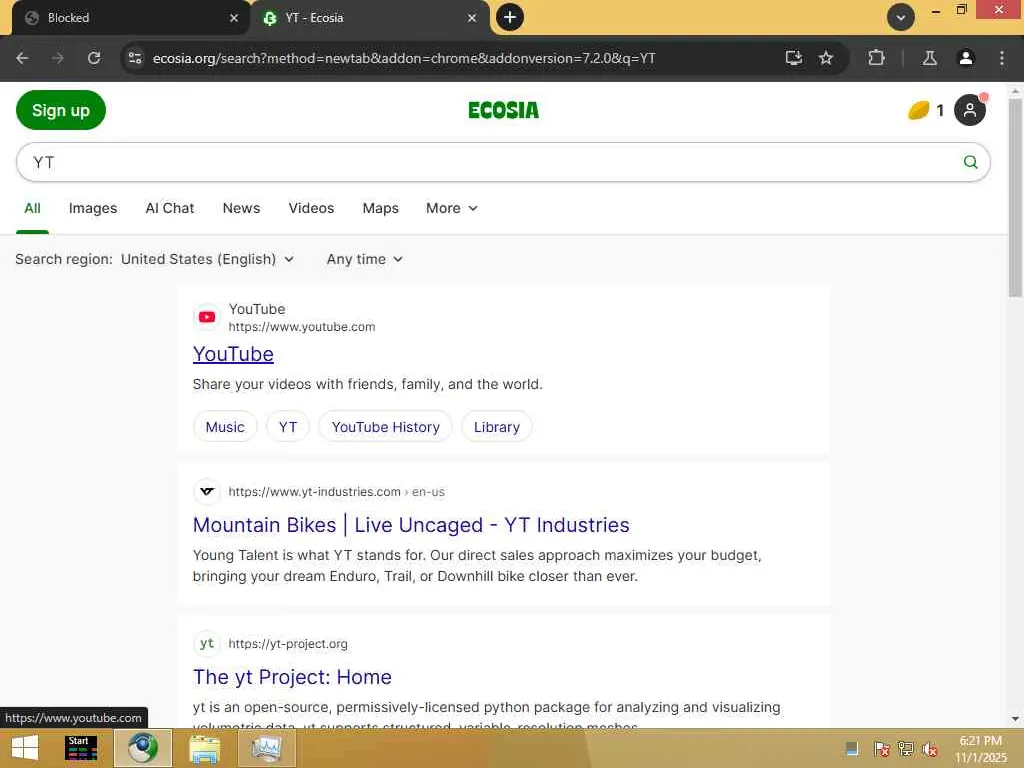
Task: Click the YouTube History chip
Action: tap(385, 427)
